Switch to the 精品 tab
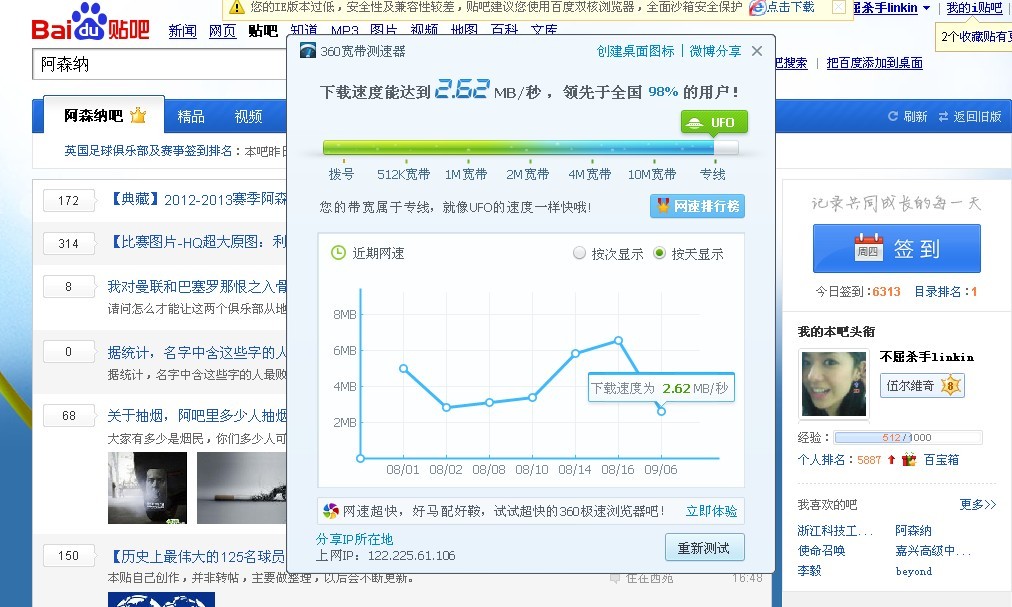Screen dimensions: 1012x607 tap(191, 116)
